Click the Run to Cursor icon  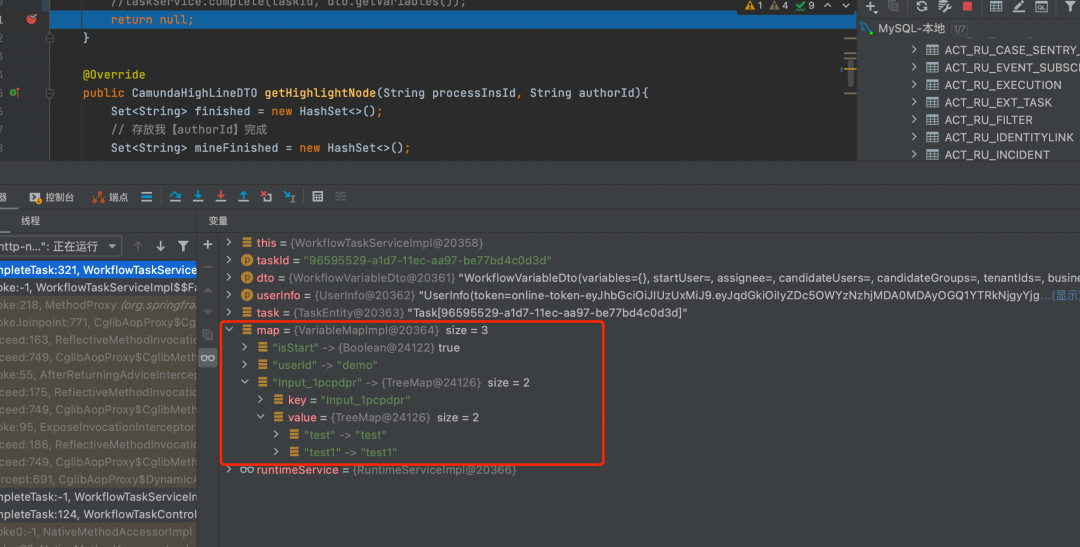coord(289,196)
